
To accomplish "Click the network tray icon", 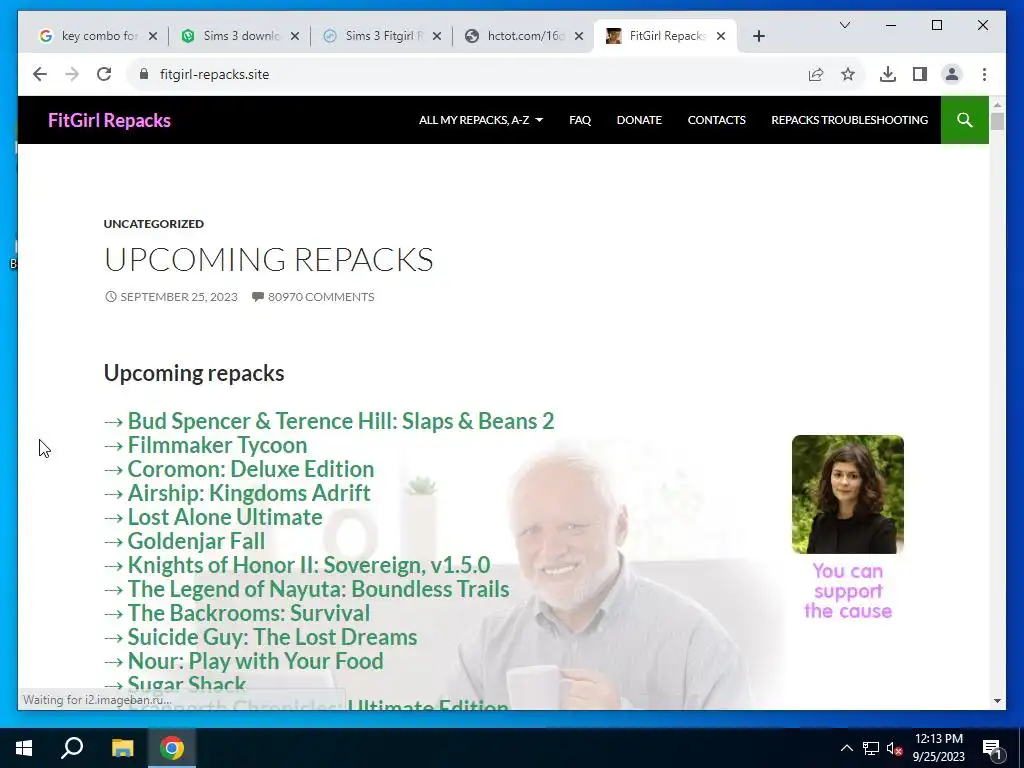I will click(x=871, y=748).
